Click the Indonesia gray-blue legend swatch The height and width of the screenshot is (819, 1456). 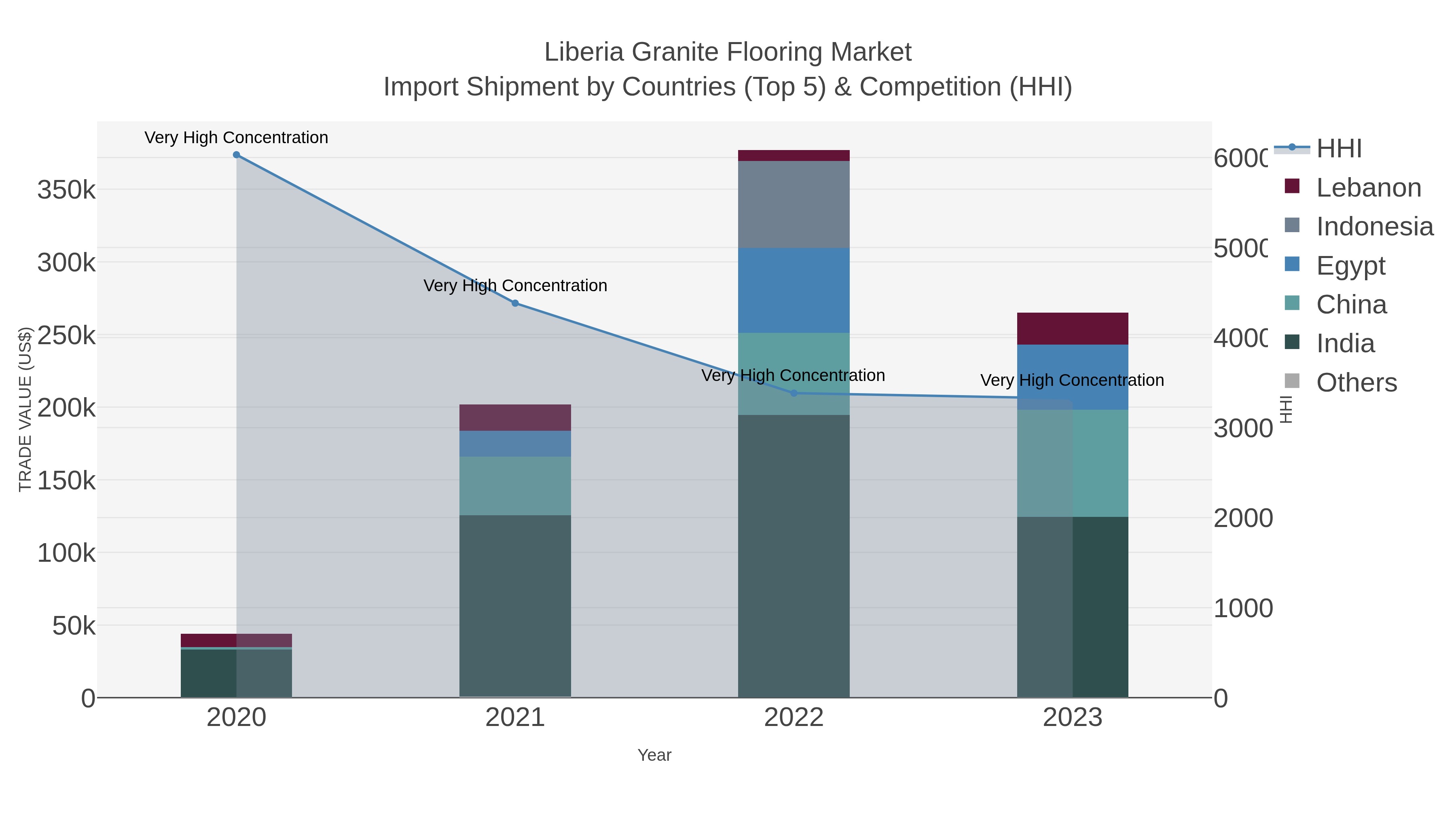[1292, 225]
